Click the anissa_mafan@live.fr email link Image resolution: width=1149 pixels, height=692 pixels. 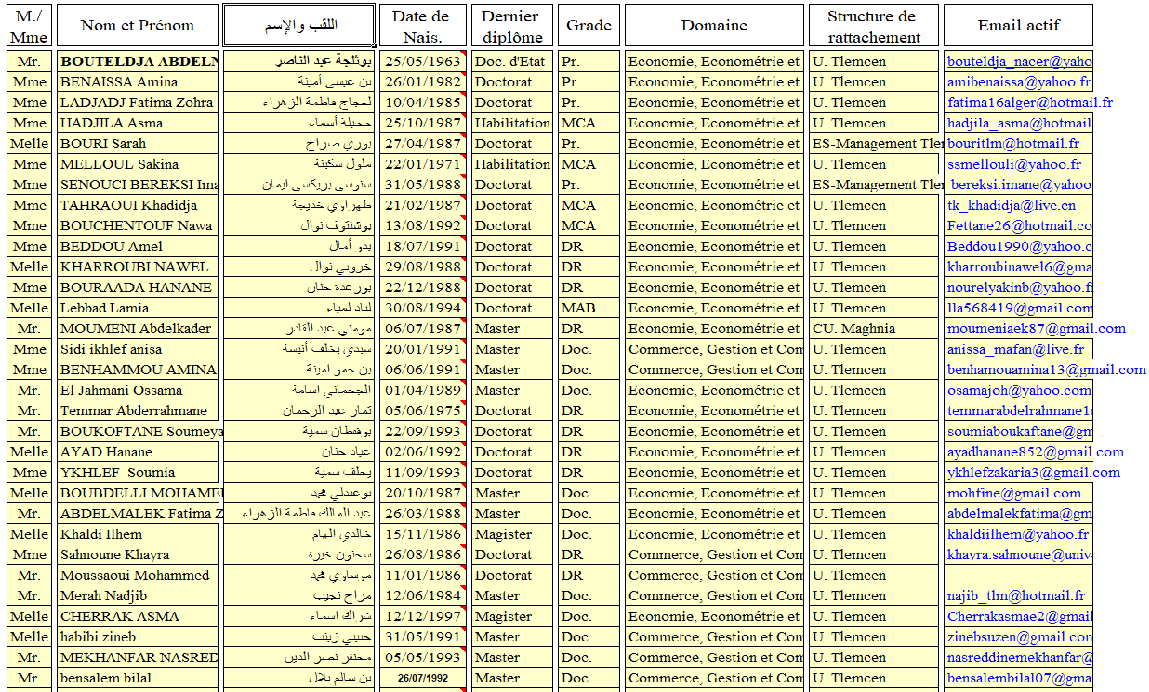[x=1015, y=350]
